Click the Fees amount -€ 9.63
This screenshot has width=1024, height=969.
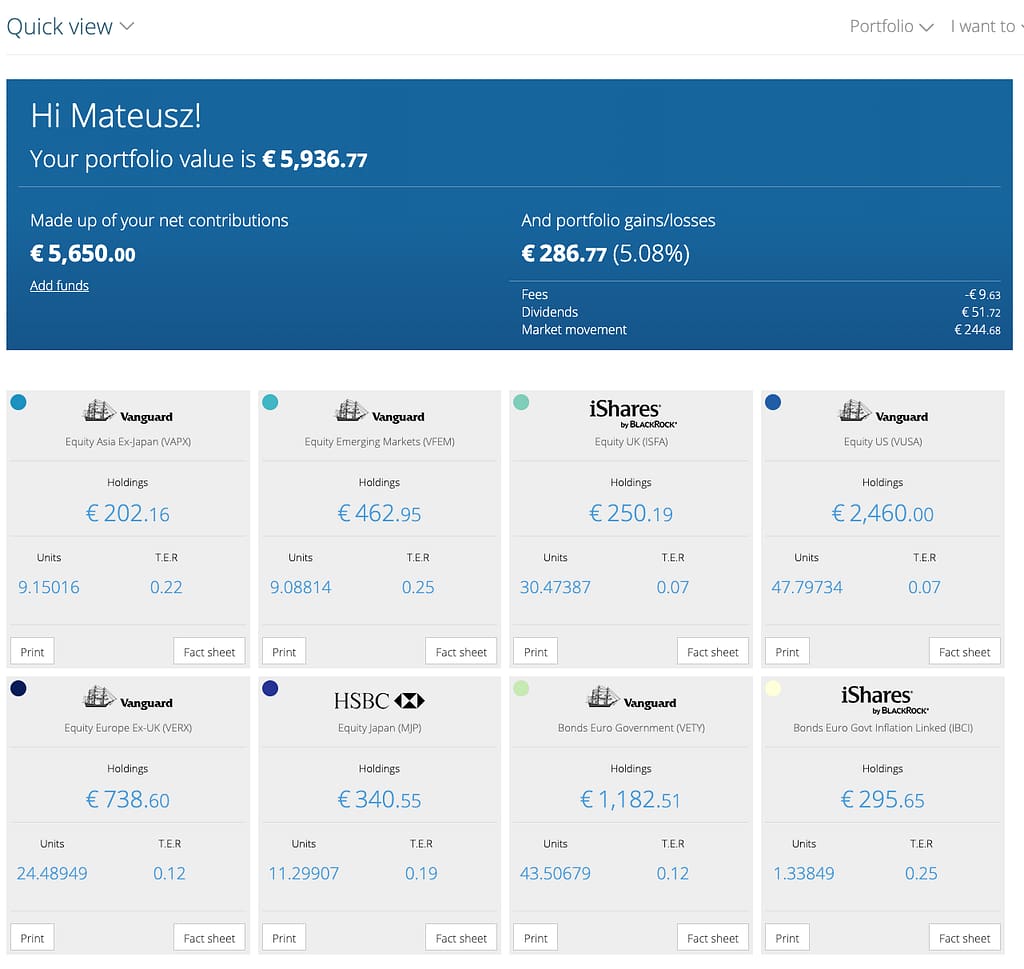coord(983,294)
